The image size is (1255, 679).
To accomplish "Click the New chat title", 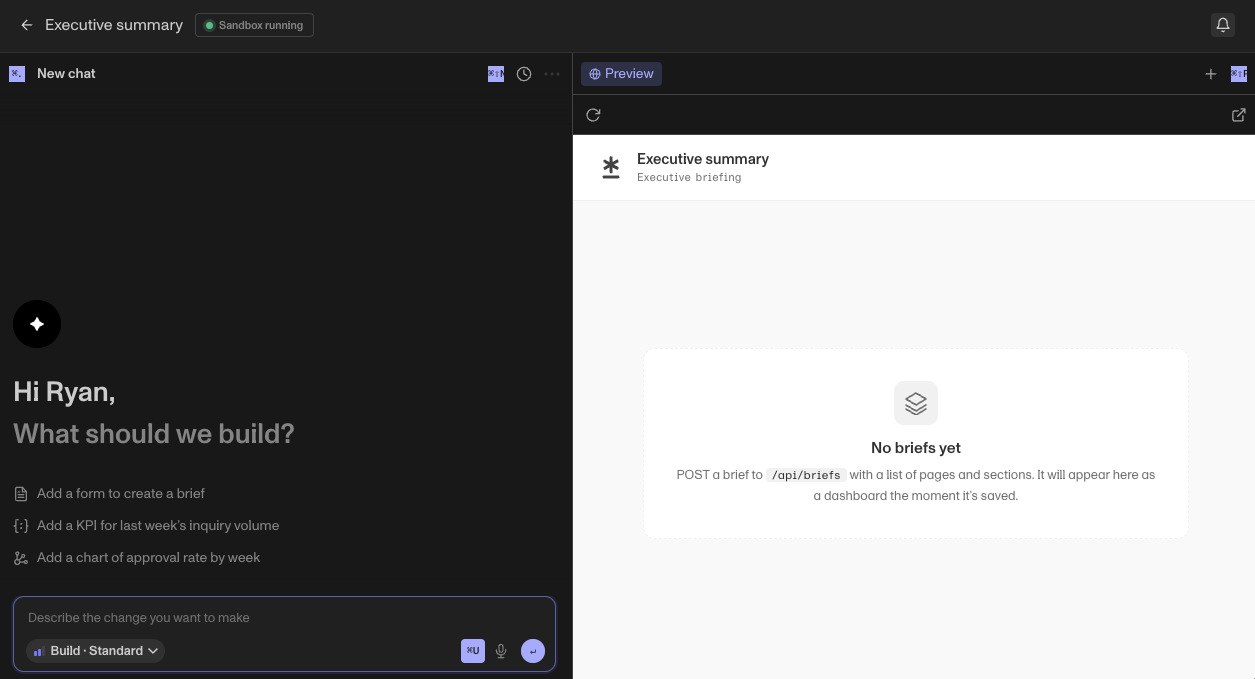I will click(x=66, y=74).
